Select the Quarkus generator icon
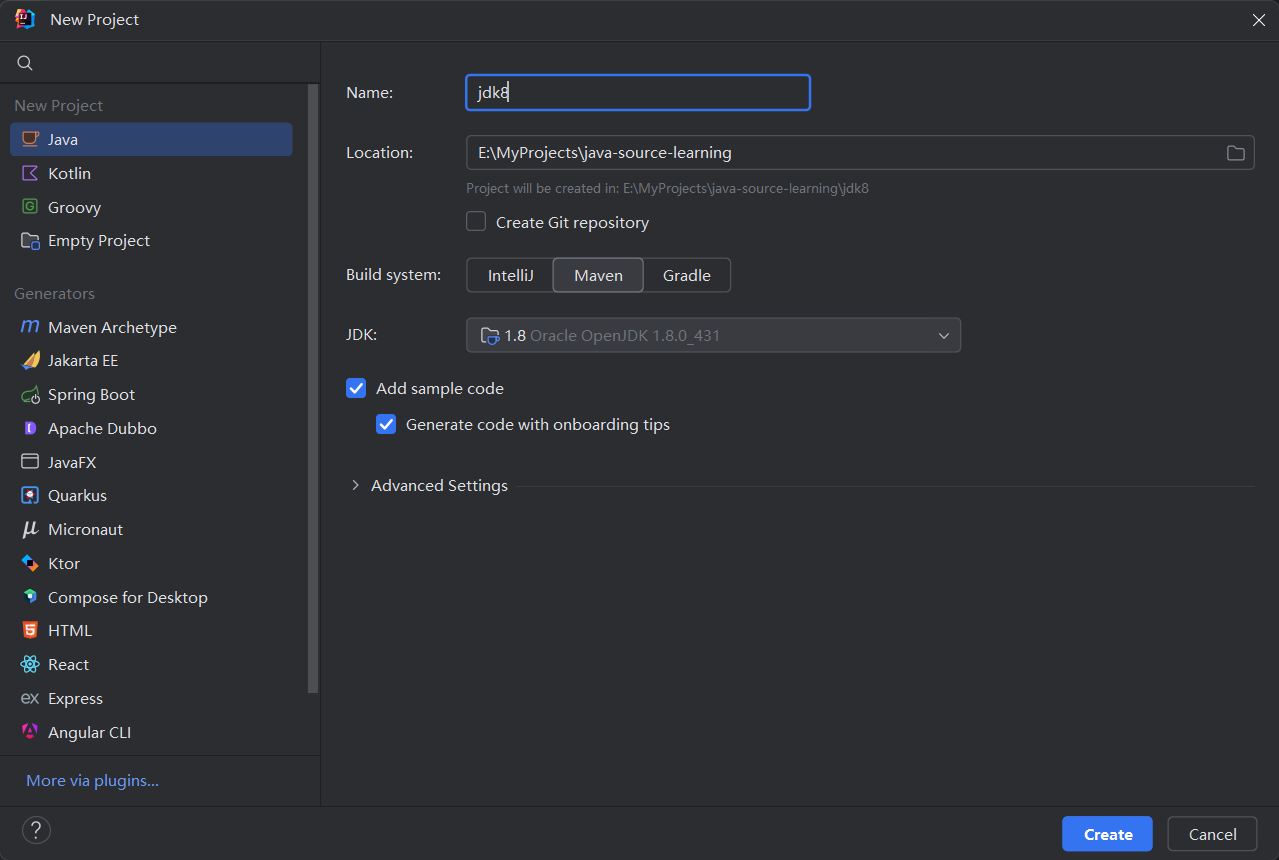The width and height of the screenshot is (1279, 860). pyautogui.click(x=30, y=496)
